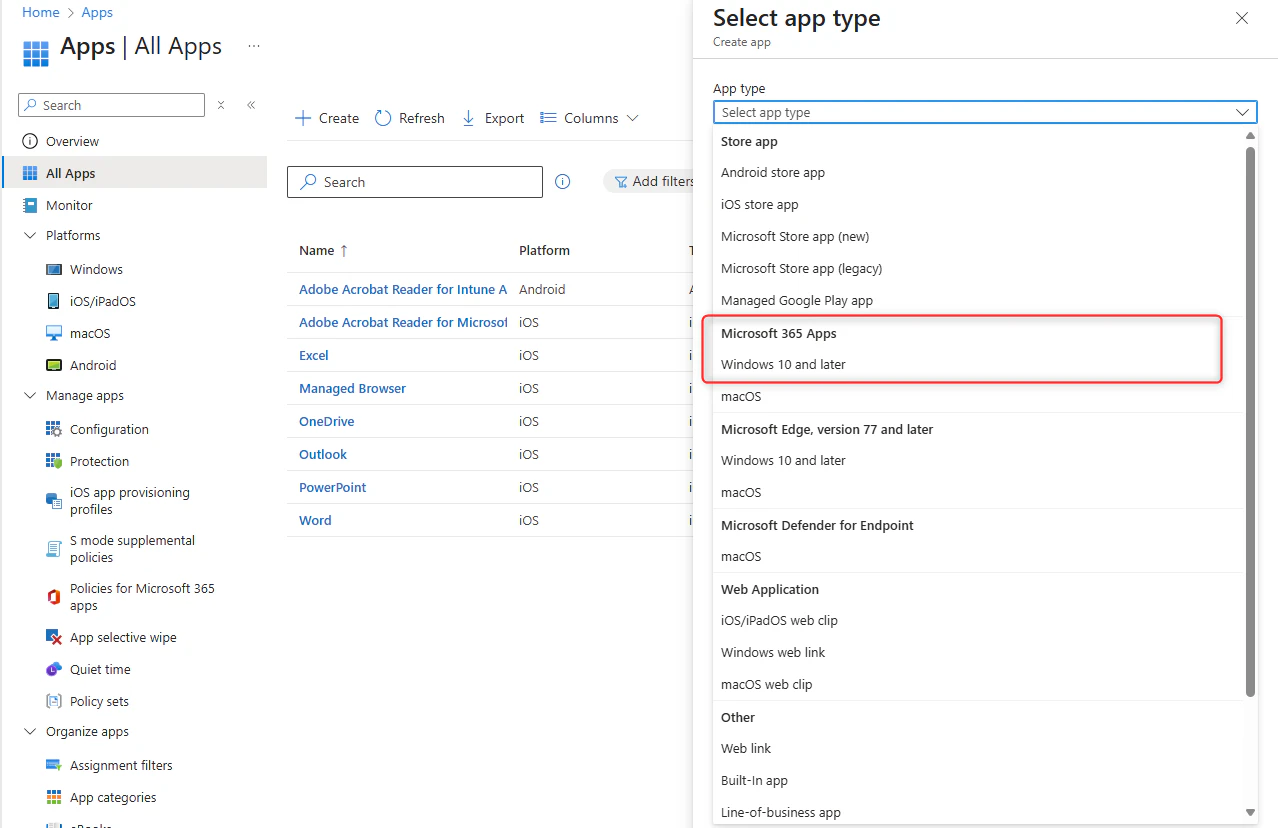Click the App categories icon
Viewport: 1278px width, 828px height.
[x=54, y=797]
